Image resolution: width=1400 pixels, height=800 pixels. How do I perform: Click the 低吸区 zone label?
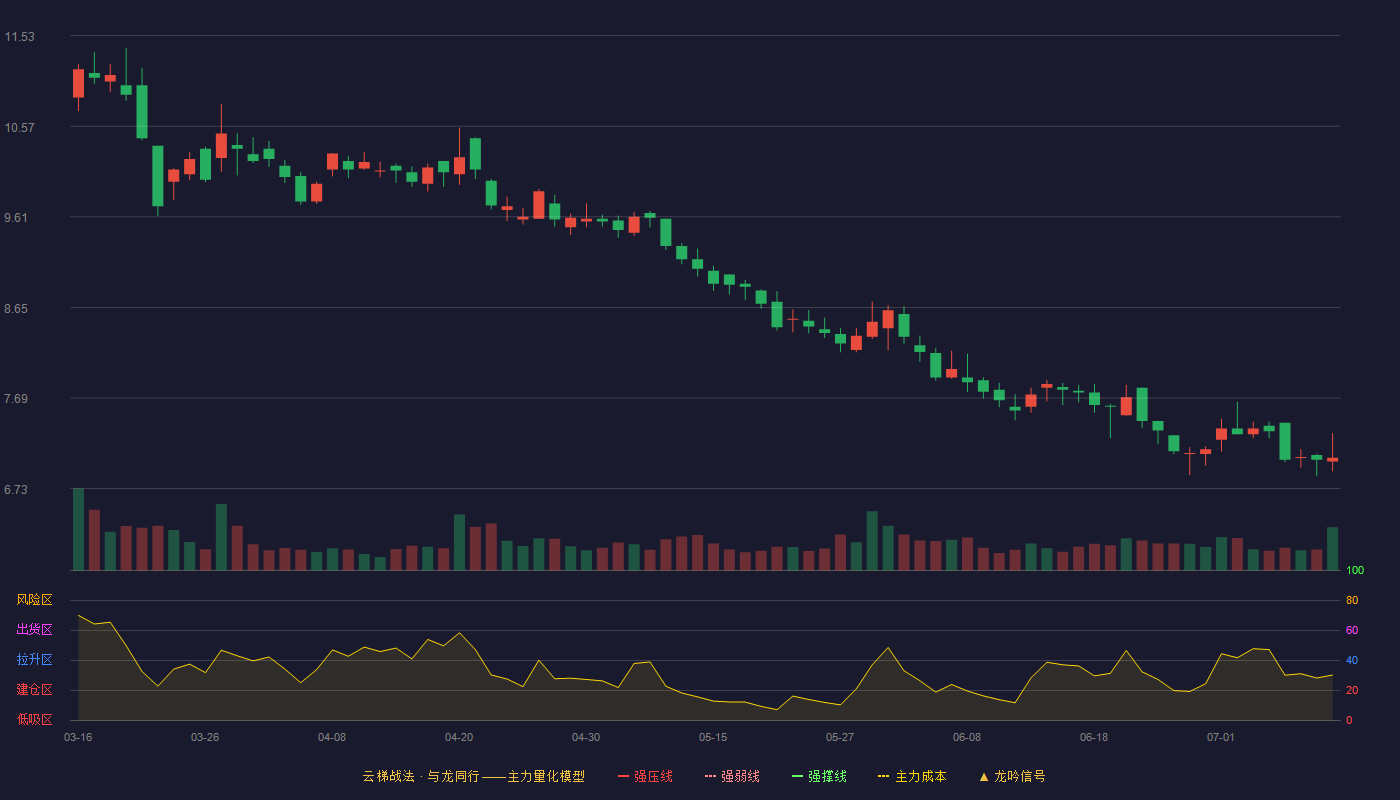(x=34, y=719)
